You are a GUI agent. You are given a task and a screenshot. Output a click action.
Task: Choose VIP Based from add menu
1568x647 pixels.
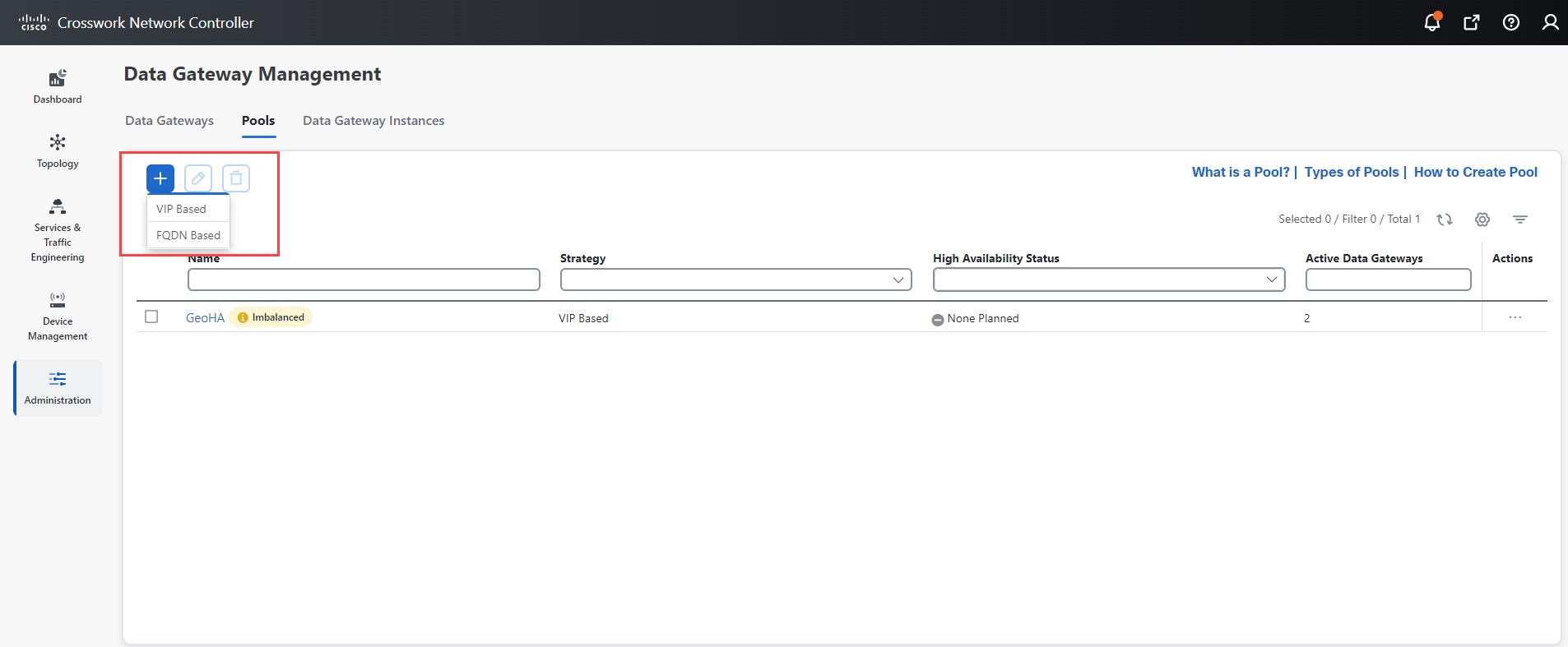coord(188,209)
